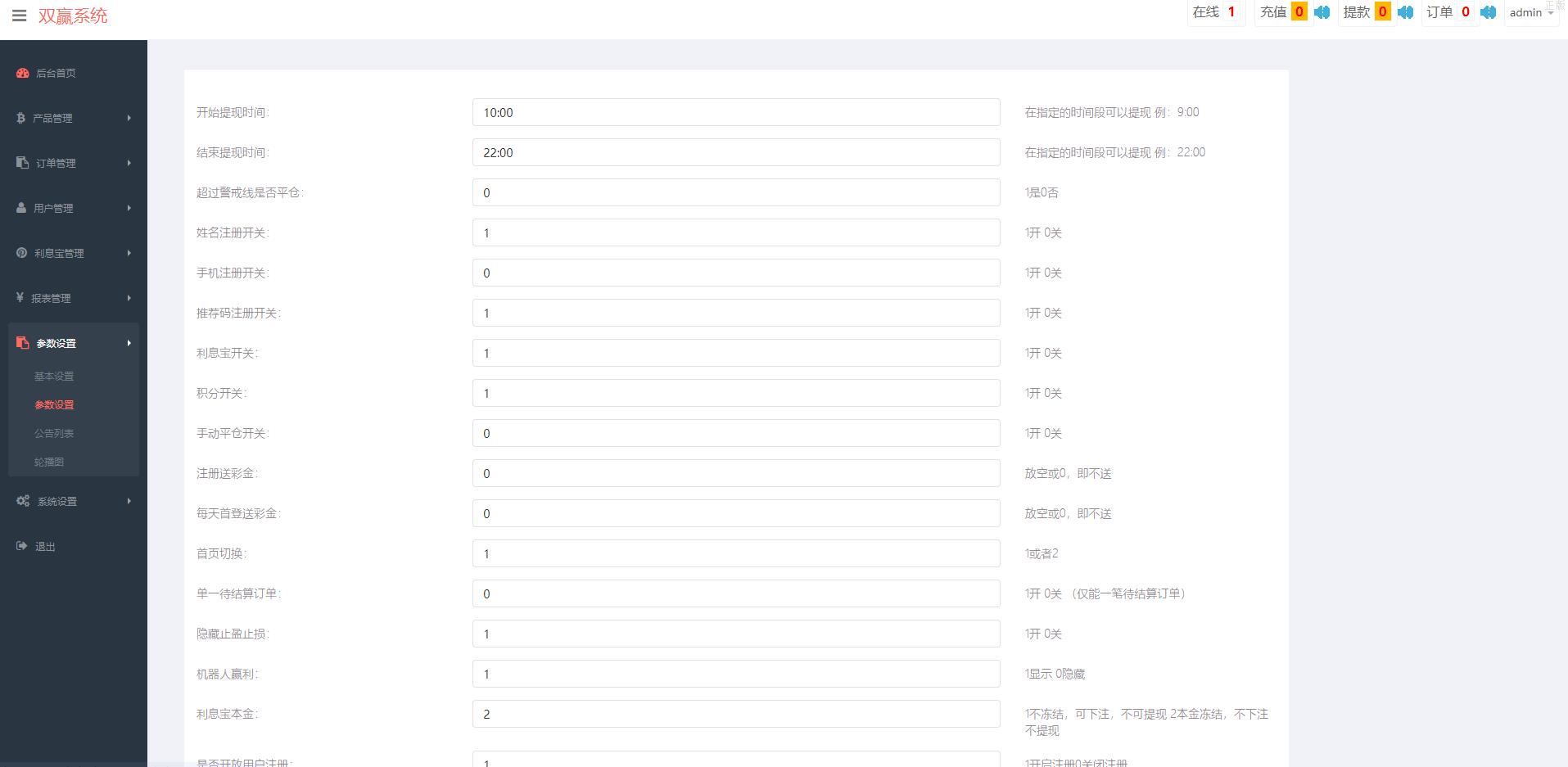1568x767 pixels.
Task: Click the speaker icon beside 充值
Action: [x=1322, y=12]
